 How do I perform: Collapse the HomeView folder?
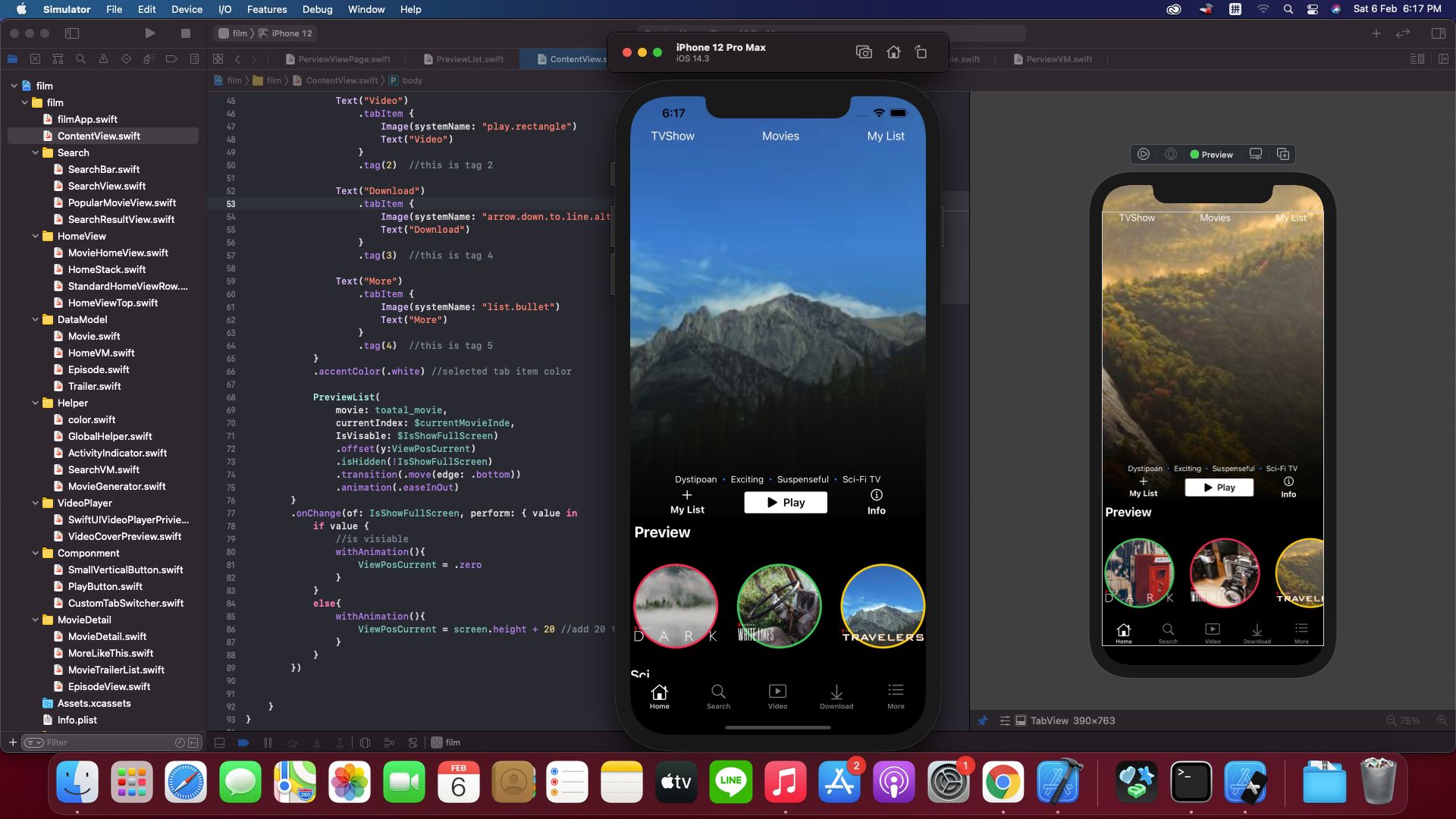click(36, 237)
